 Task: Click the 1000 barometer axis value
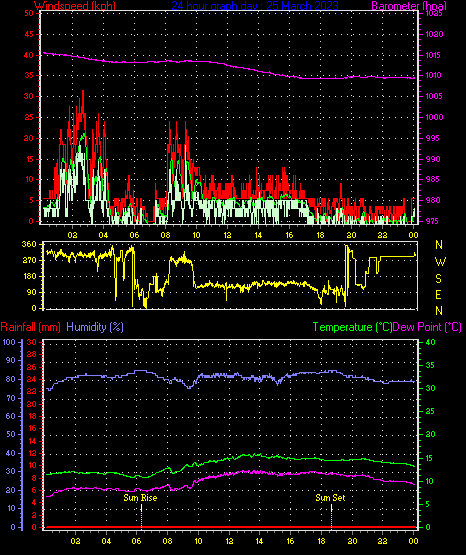coord(434,117)
